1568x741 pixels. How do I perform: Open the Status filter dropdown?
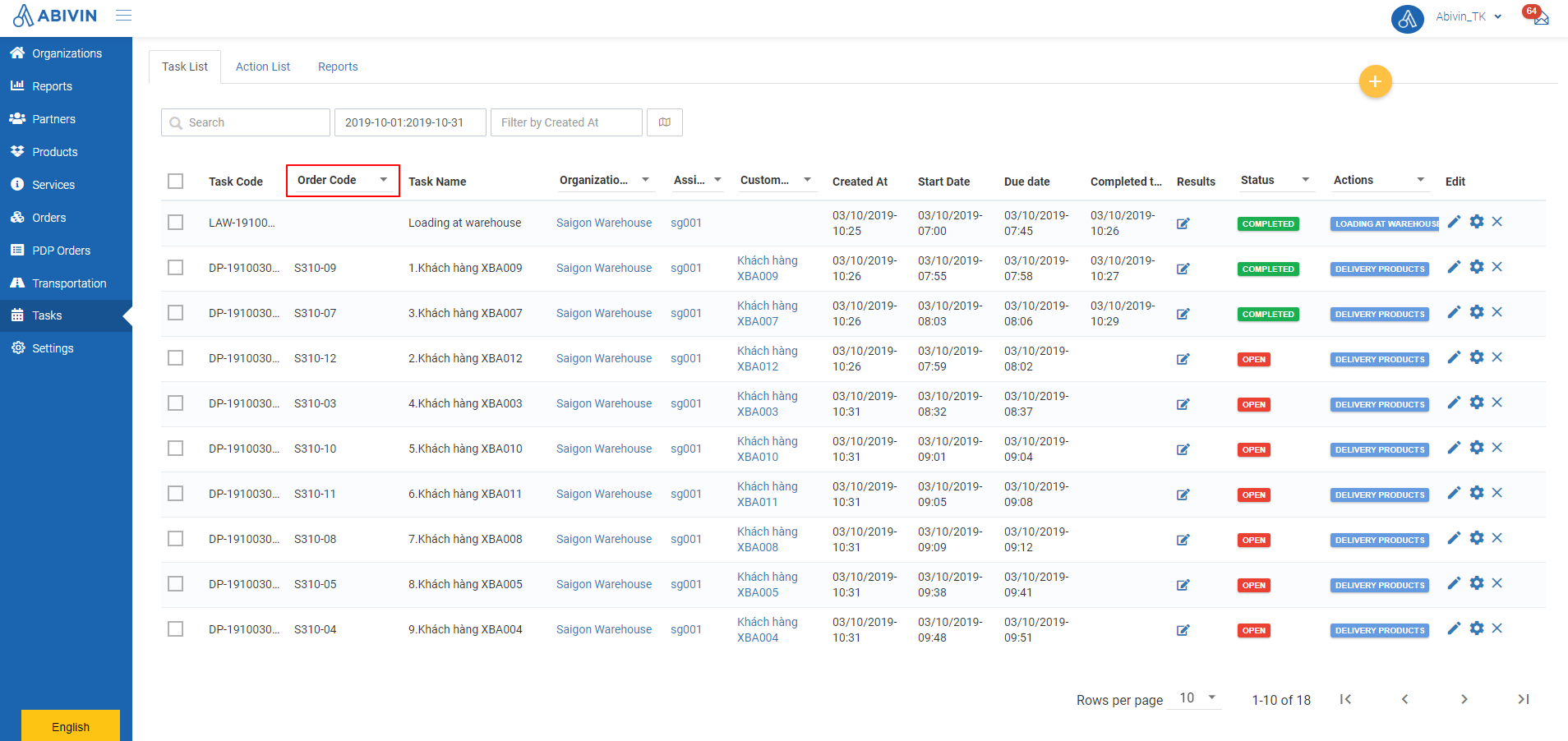1276,180
